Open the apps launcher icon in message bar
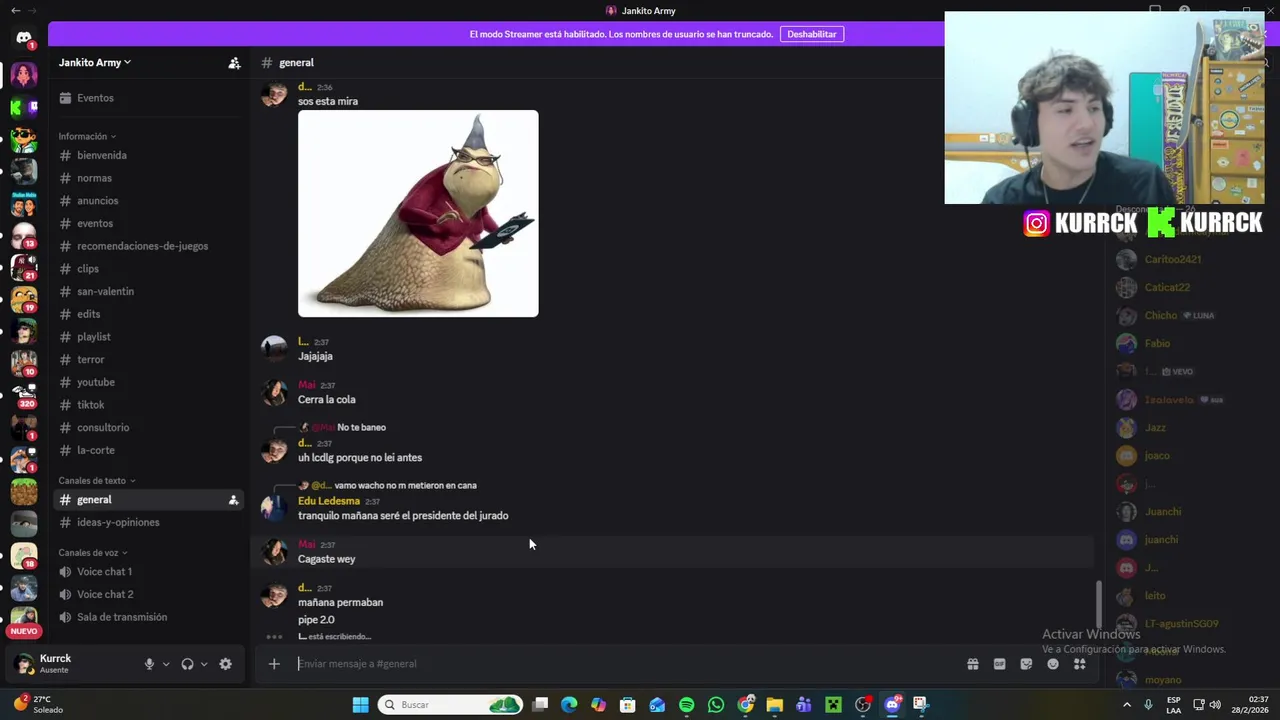Image resolution: width=1280 pixels, height=720 pixels. pos(1079,664)
